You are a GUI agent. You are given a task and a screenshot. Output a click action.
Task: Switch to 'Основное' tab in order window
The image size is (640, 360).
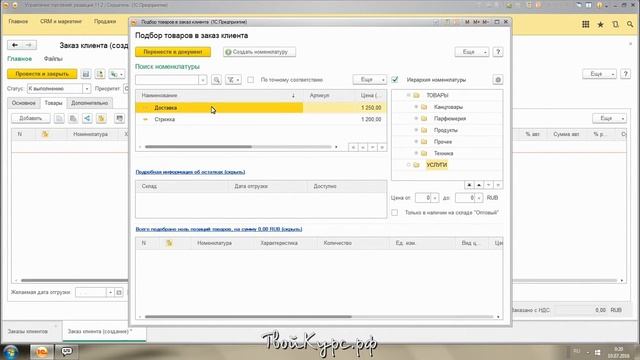[24, 103]
